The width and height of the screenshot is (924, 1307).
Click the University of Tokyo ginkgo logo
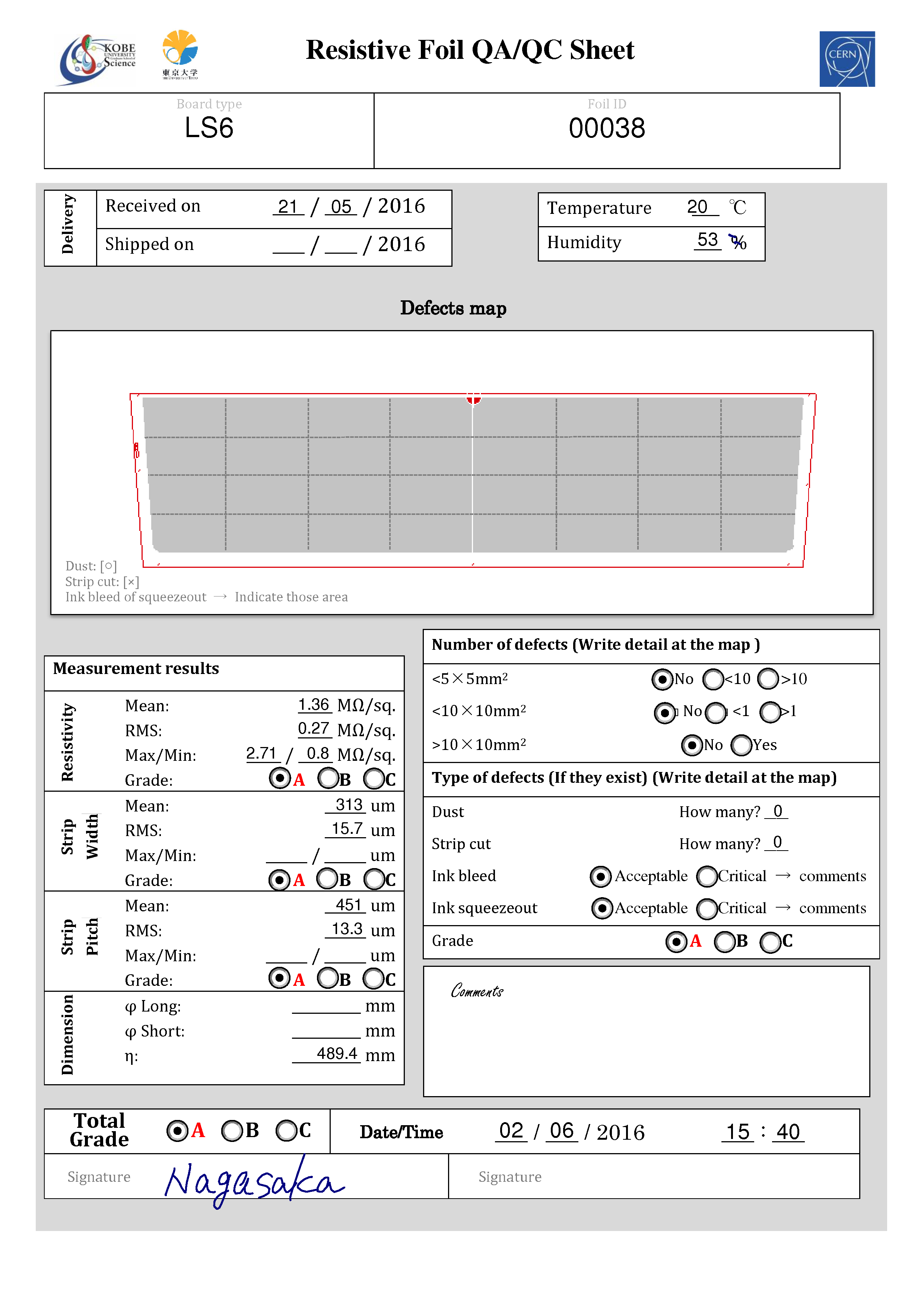(180, 55)
